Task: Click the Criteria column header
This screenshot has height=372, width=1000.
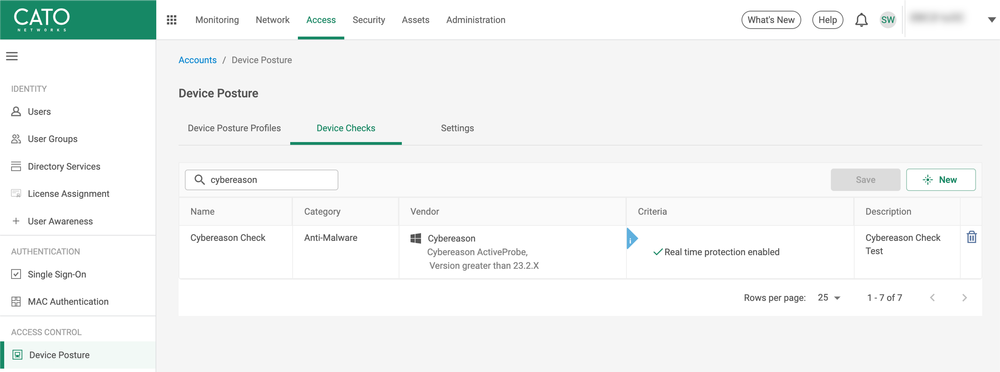Action: (652, 212)
